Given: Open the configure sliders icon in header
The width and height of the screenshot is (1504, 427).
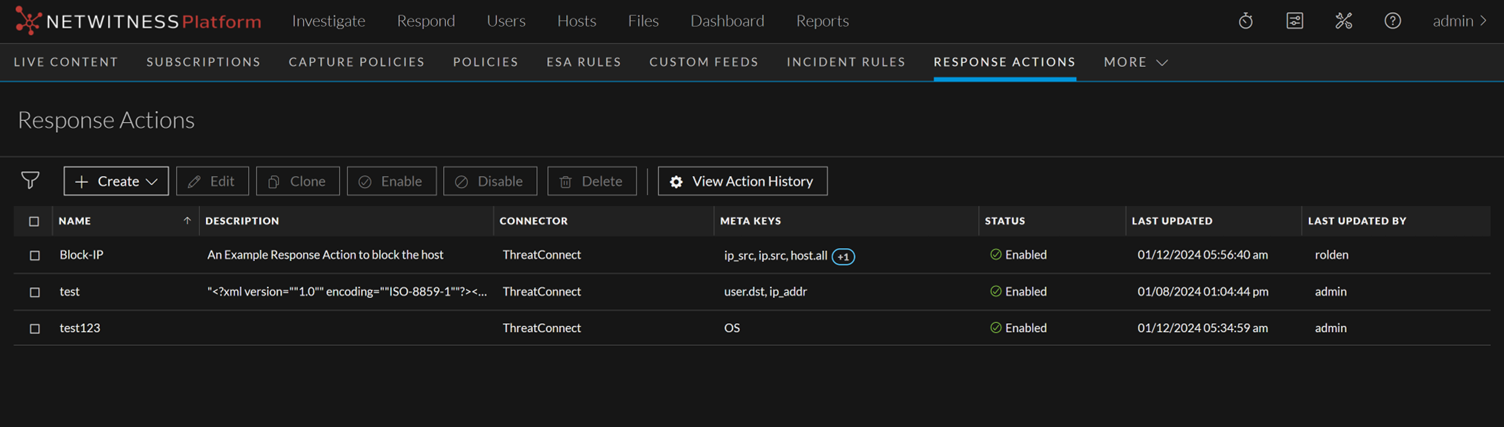Looking at the screenshot, I should click(x=1294, y=21).
